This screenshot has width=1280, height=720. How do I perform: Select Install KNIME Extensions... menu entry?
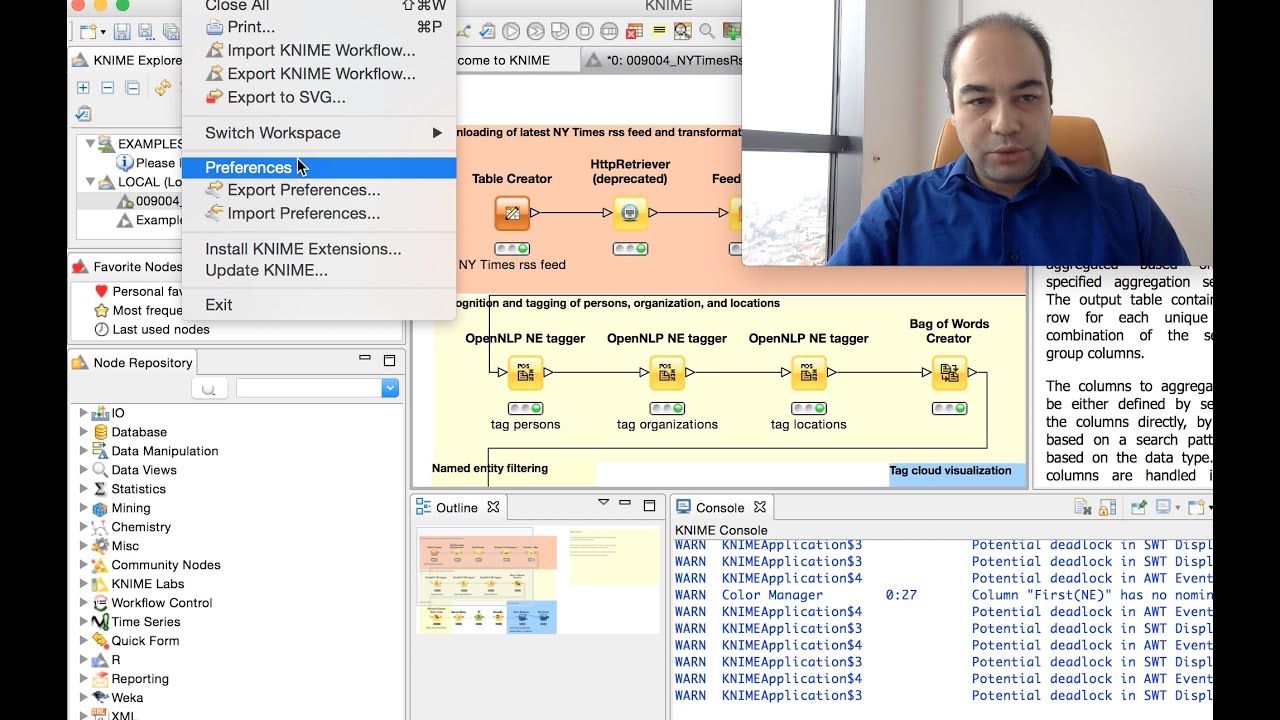tap(319, 249)
